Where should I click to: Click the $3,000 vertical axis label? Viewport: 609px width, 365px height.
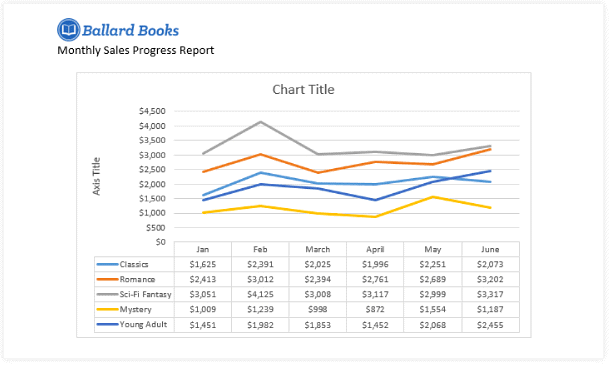[152, 155]
